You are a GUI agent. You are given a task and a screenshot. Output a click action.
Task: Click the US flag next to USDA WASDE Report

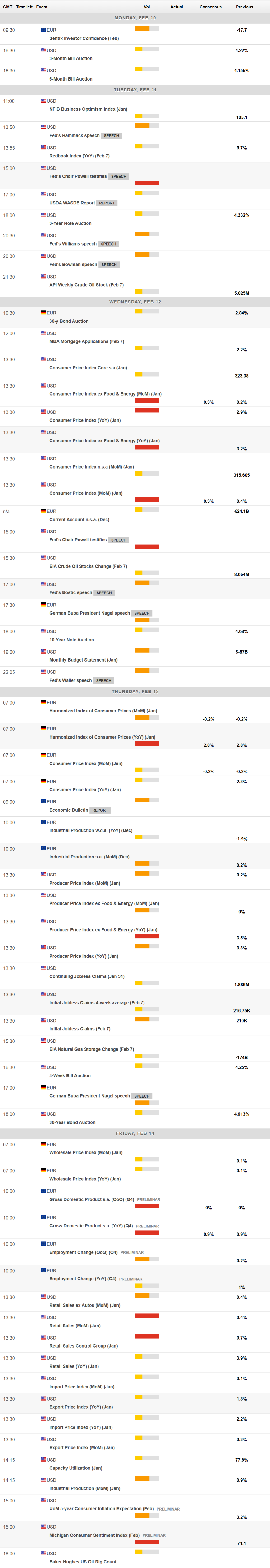[x=43, y=195]
